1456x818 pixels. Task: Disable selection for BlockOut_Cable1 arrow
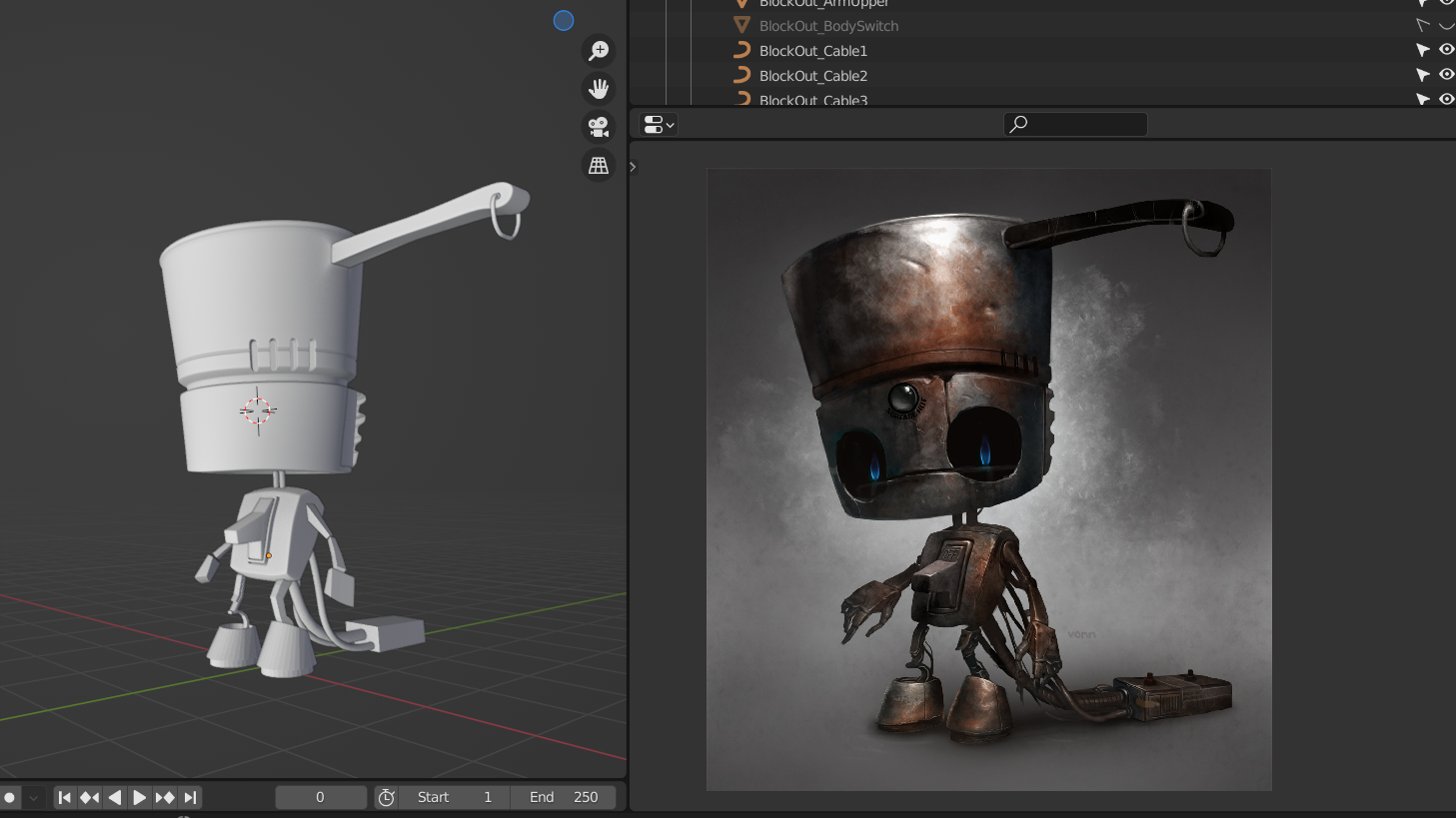click(x=1423, y=50)
